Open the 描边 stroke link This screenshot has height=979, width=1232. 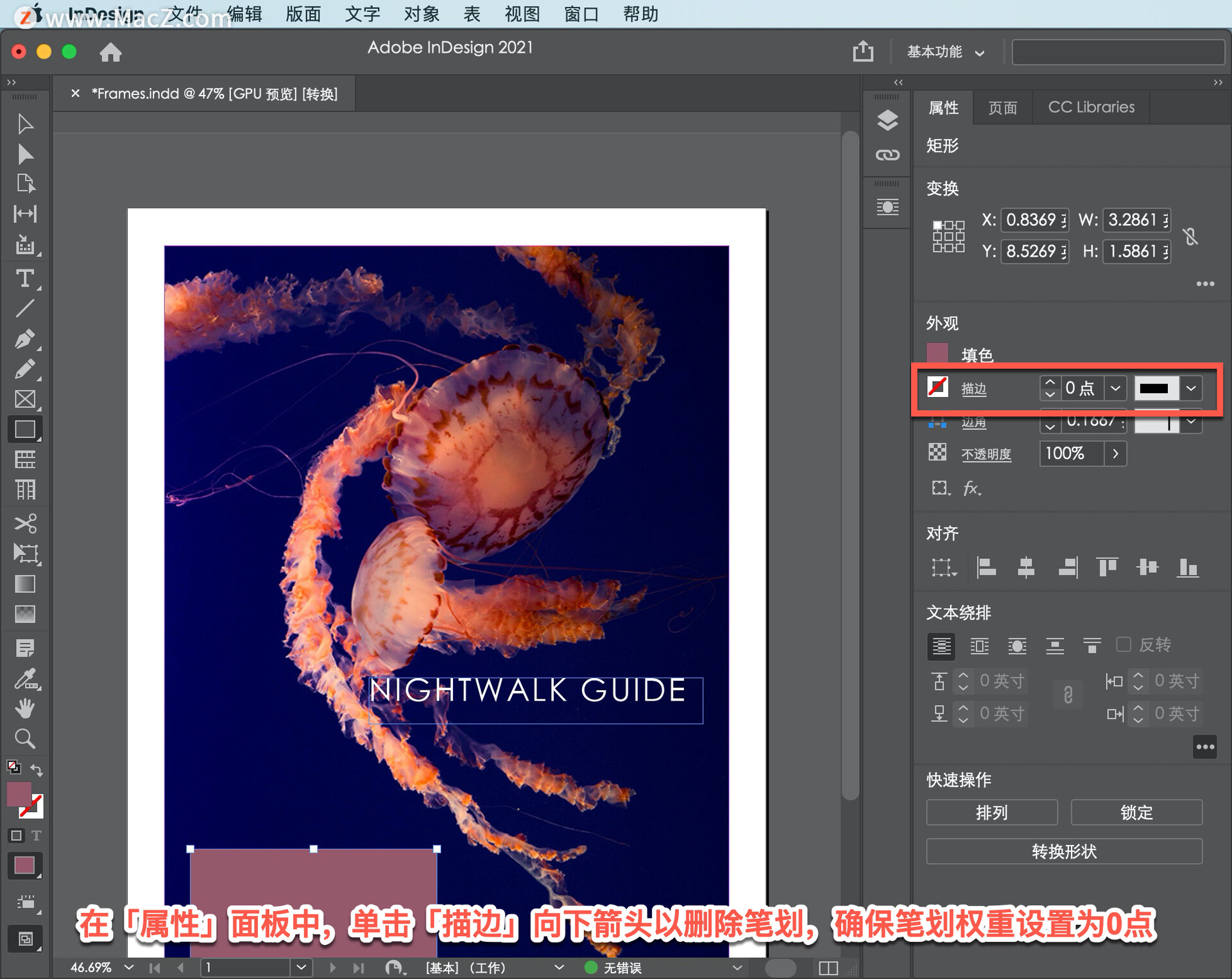point(973,388)
